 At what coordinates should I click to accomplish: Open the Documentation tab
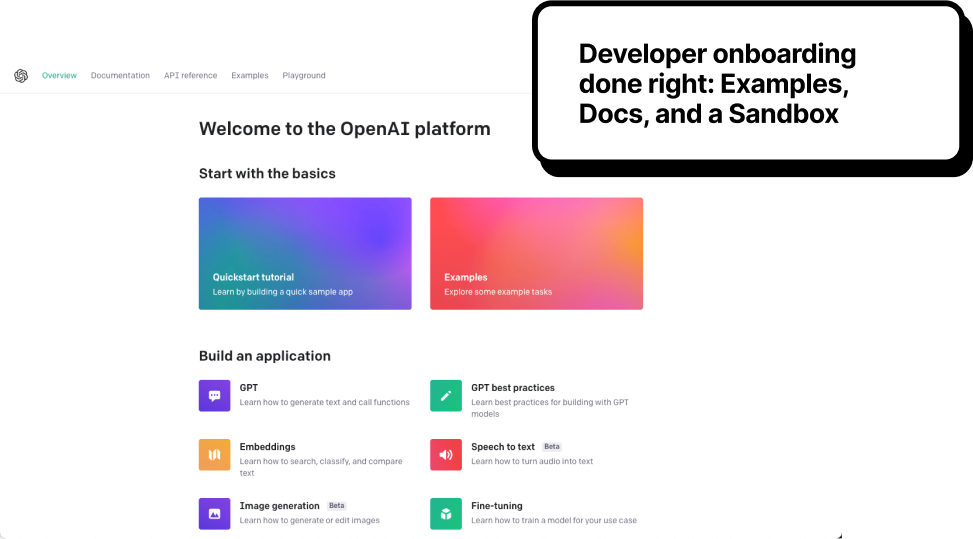120,76
